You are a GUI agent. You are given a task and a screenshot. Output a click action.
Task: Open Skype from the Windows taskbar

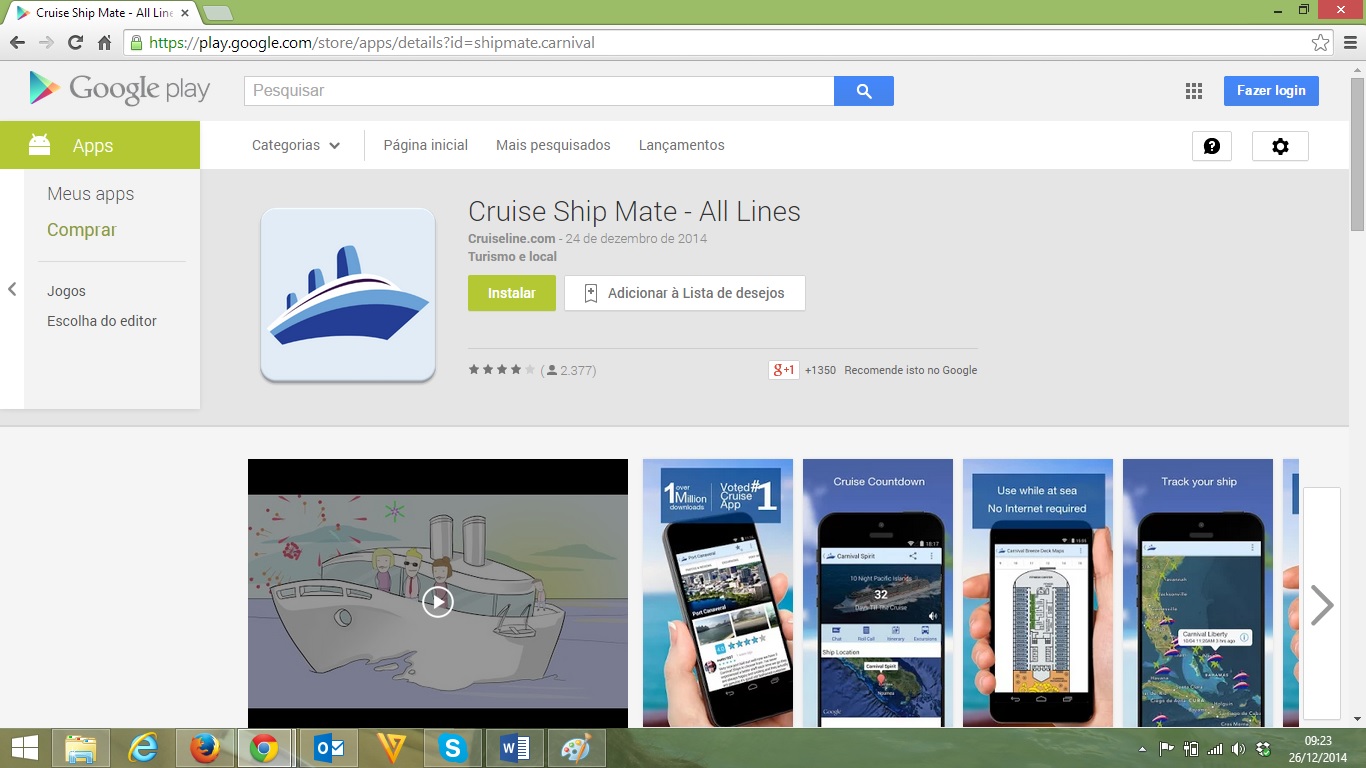click(453, 748)
